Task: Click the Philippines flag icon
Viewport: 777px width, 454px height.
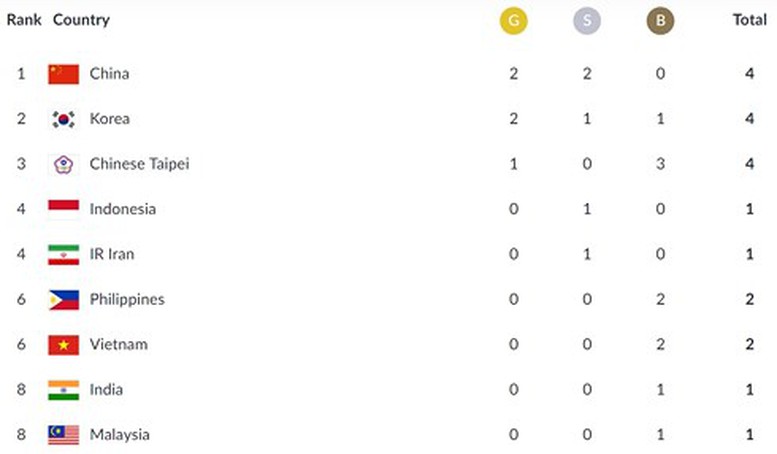Action: [x=63, y=300]
